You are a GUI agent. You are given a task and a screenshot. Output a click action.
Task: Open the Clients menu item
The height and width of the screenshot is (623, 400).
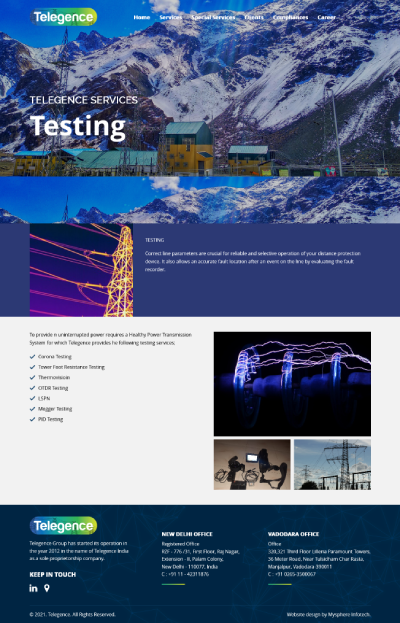[254, 17]
